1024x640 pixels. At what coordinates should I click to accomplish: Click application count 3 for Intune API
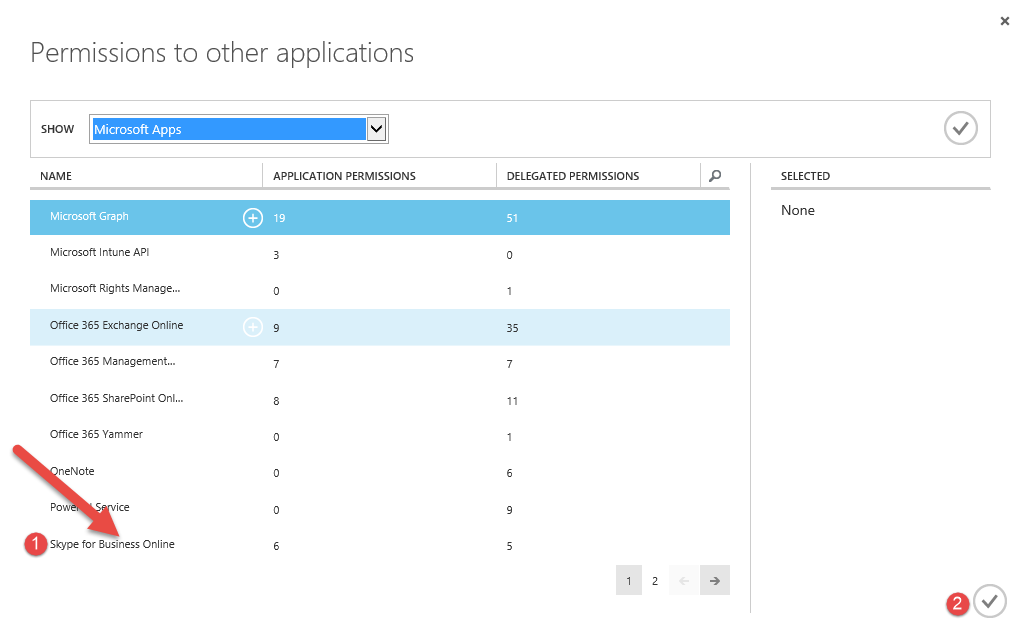tap(276, 255)
